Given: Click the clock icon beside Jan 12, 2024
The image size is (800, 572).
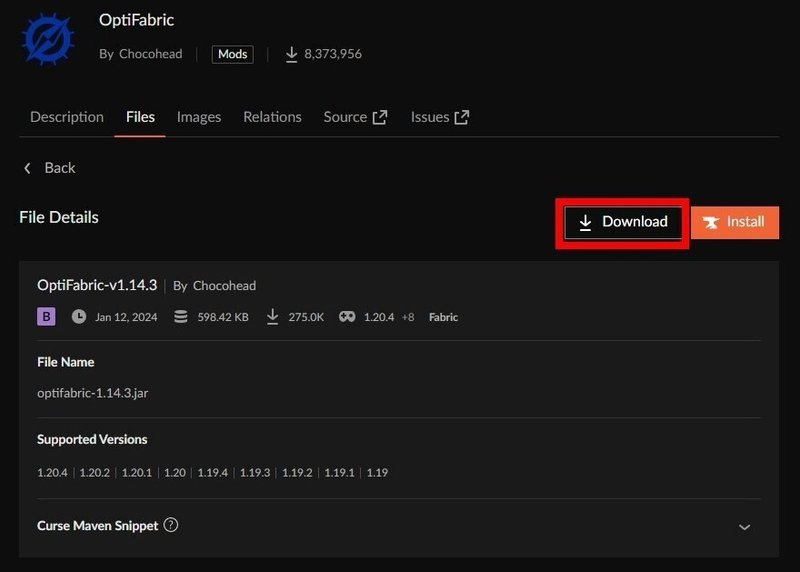Looking at the screenshot, I should pos(79,317).
